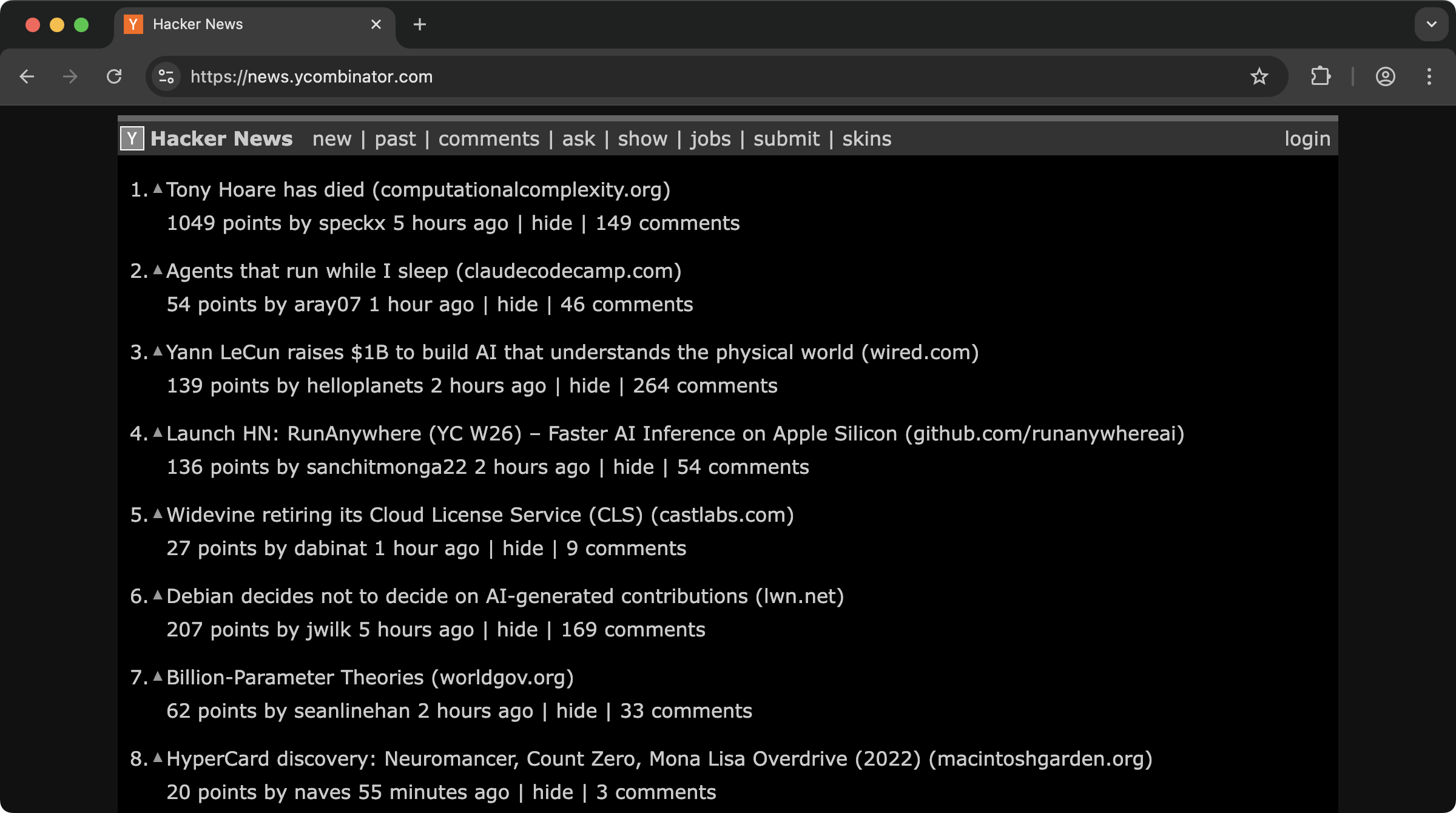The width and height of the screenshot is (1456, 813).
Task: Open the three-dot Chrome menu
Action: [1429, 76]
